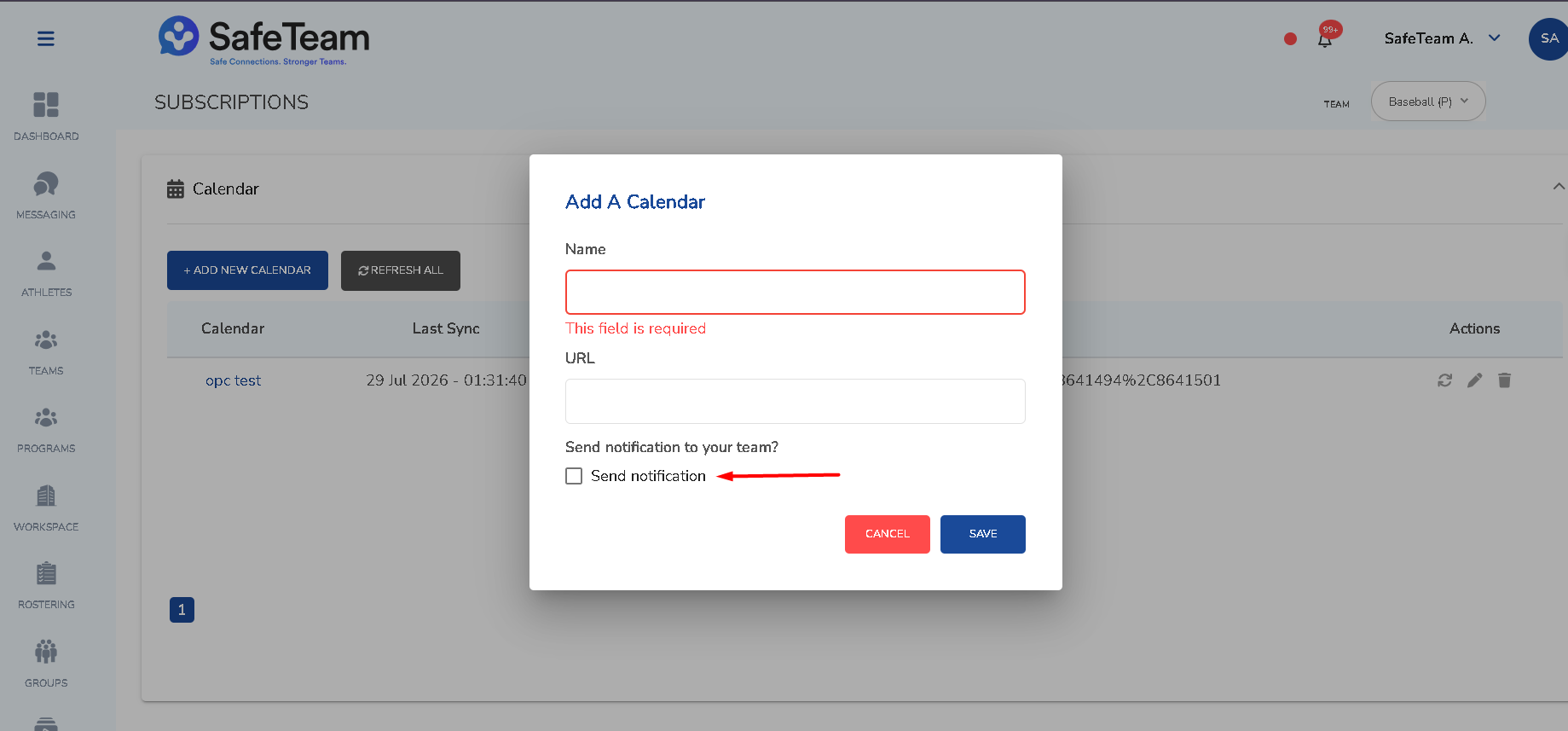This screenshot has height=731, width=1568.
Task: Open the Baseball (P) team dropdown
Action: point(1428,102)
